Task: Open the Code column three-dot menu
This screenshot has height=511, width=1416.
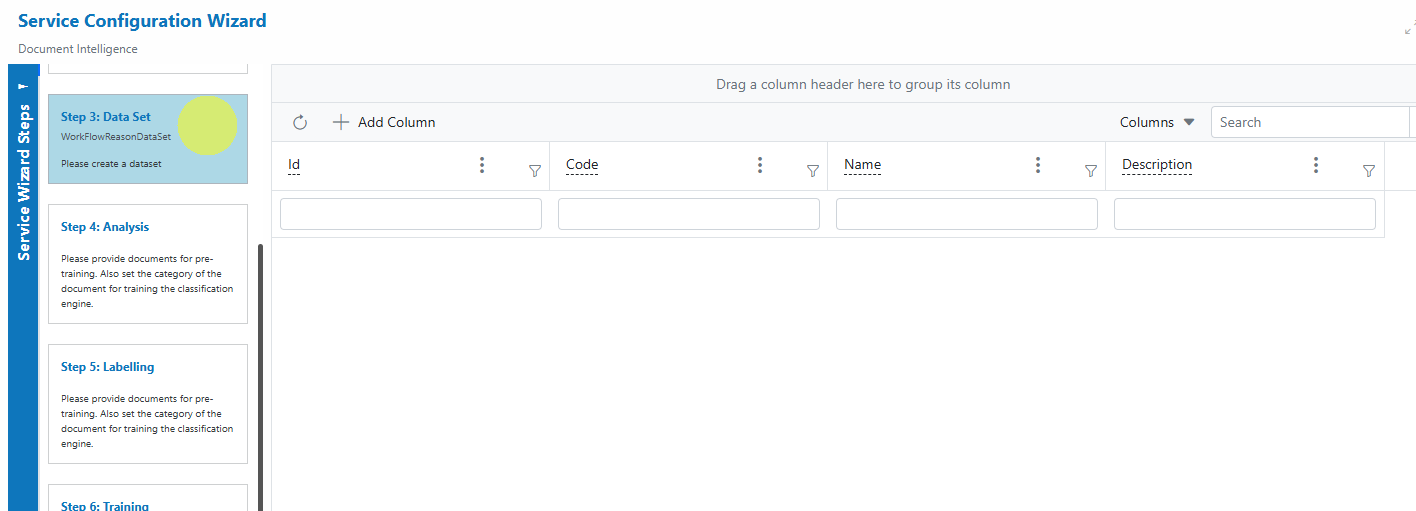Action: click(760, 165)
